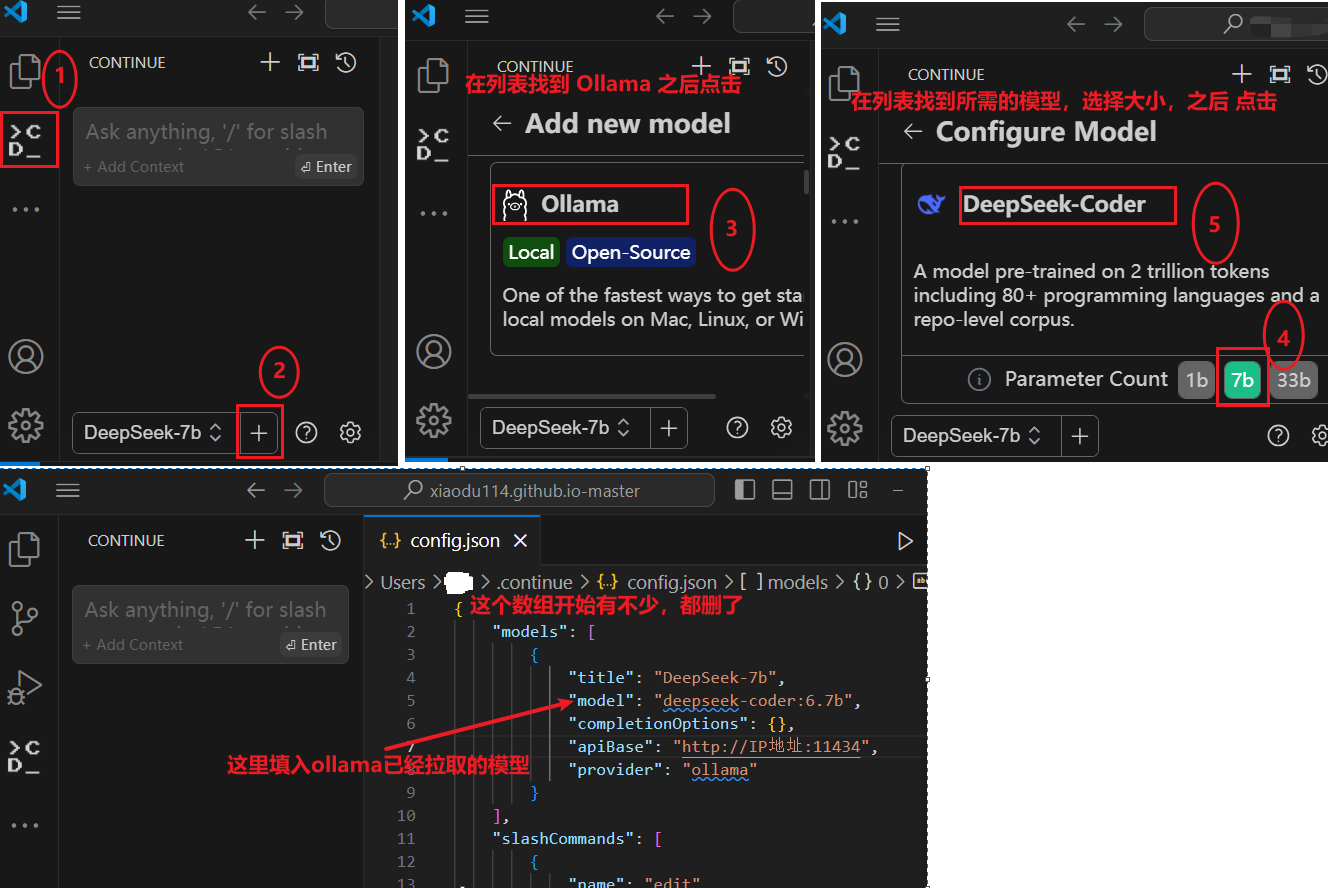Open DeepSeek-7b model selector, top-left window

153,433
